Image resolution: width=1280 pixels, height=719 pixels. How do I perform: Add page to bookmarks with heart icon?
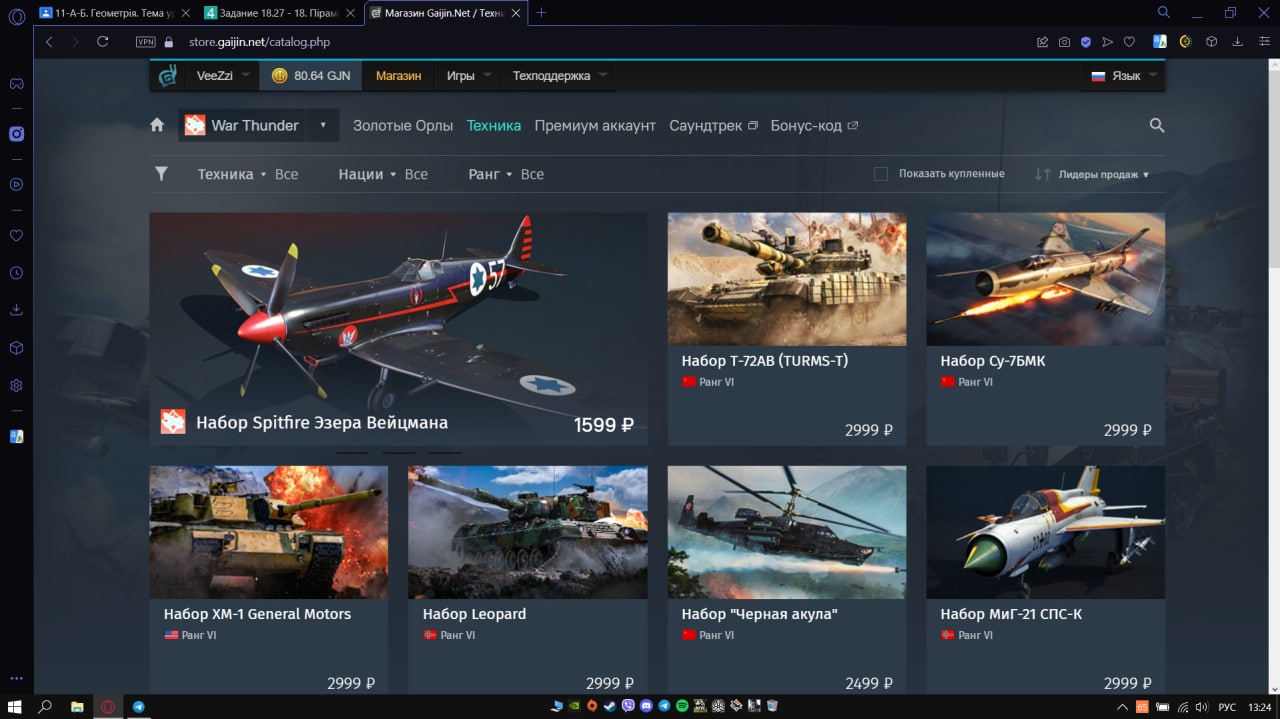coord(1129,42)
